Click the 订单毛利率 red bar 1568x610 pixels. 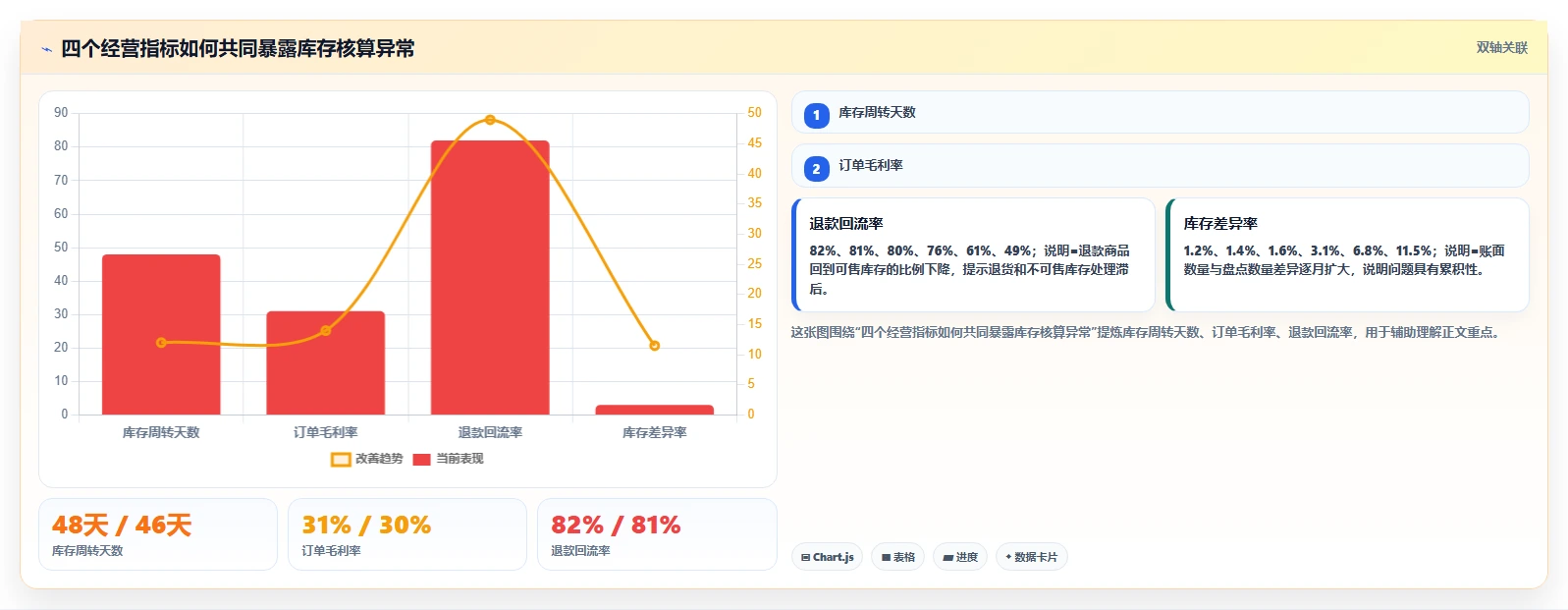click(x=326, y=362)
